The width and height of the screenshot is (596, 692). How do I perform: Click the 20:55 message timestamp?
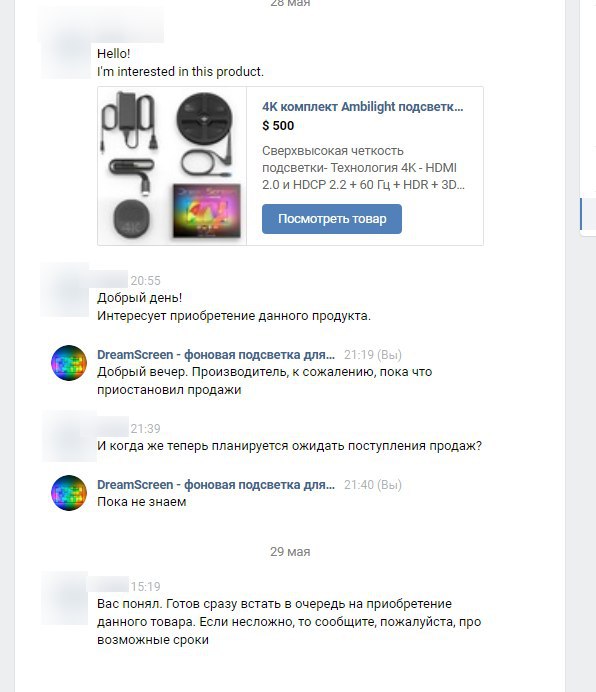tap(145, 281)
